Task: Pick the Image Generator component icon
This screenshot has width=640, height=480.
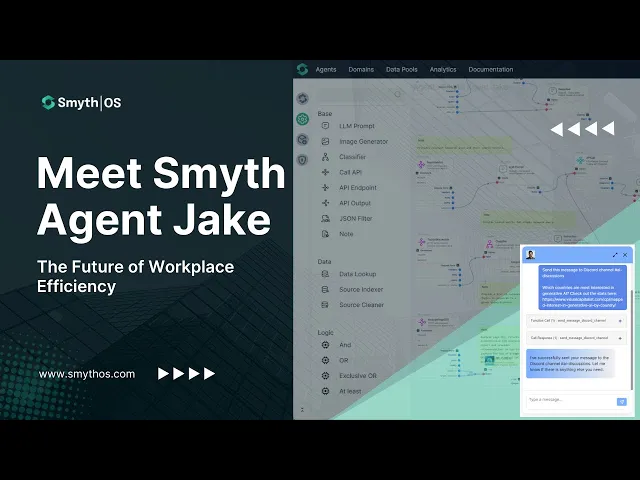Action: coord(325,141)
